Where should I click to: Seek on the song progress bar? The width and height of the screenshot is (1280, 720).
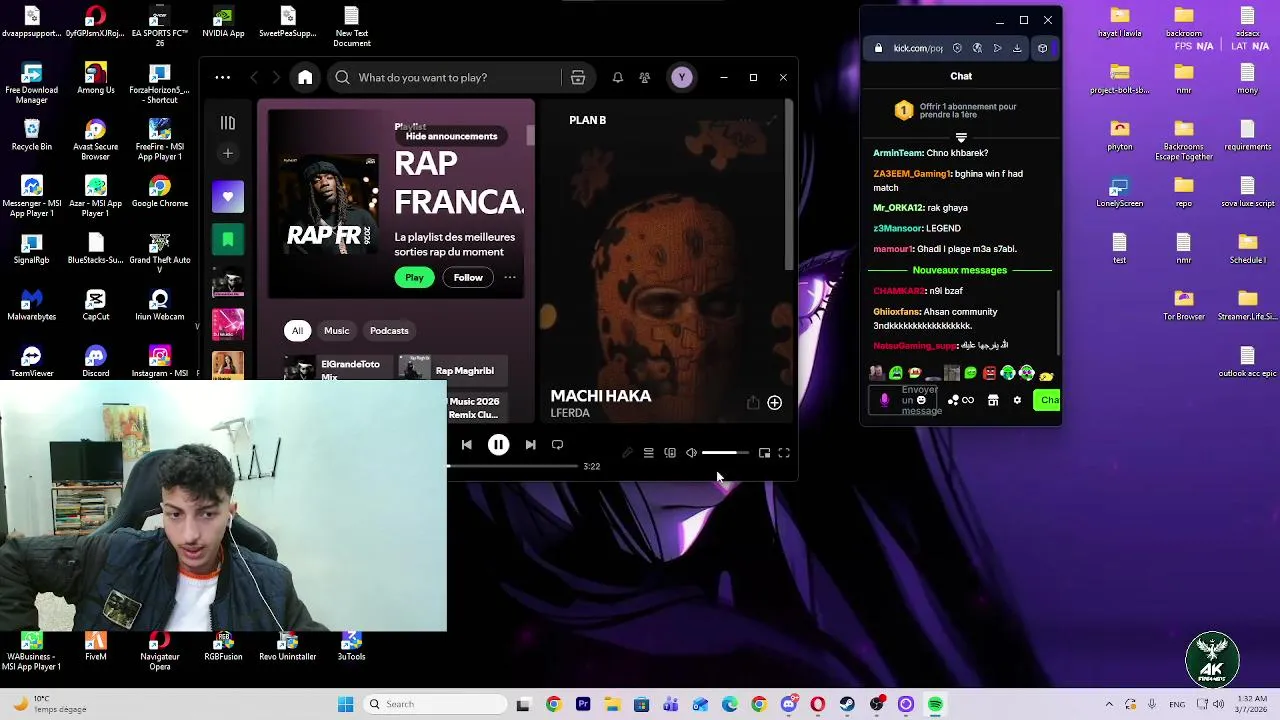(x=512, y=466)
